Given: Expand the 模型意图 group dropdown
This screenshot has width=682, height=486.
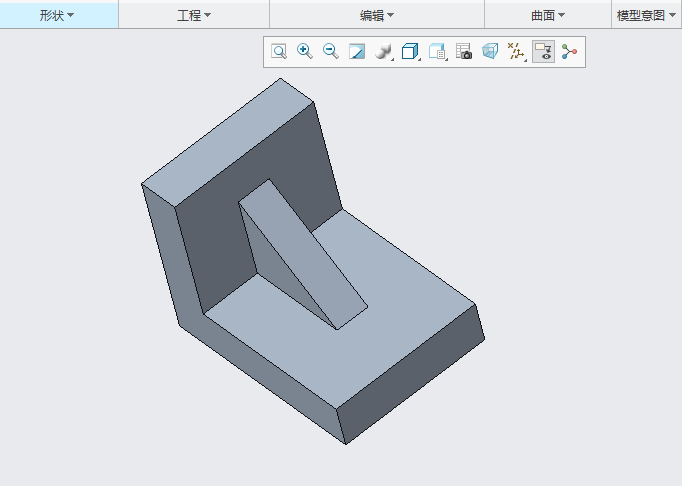Looking at the screenshot, I should [648, 15].
